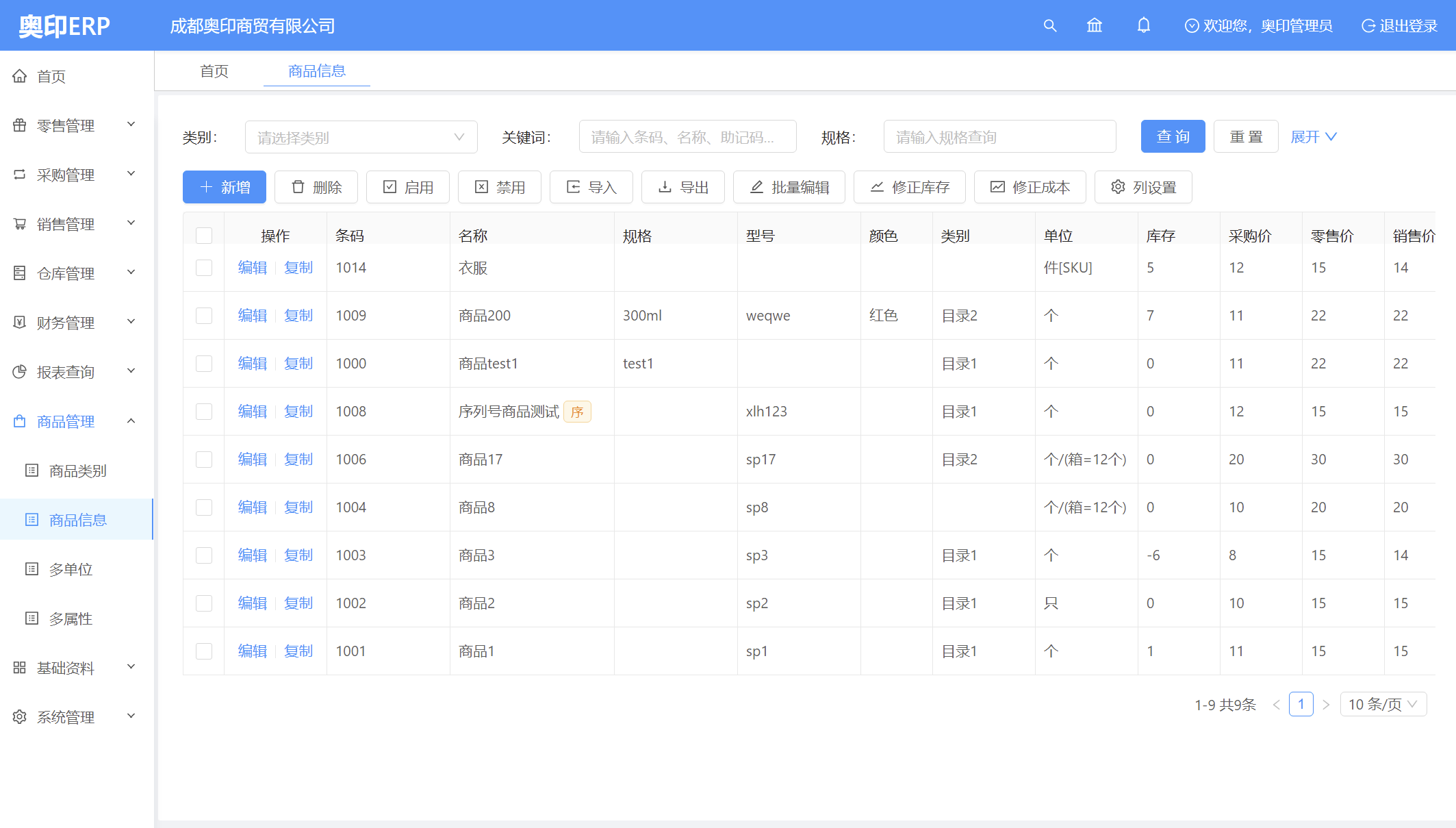Check the row checkbox for barcode 1014
This screenshot has height=828, width=1456.
[x=204, y=268]
